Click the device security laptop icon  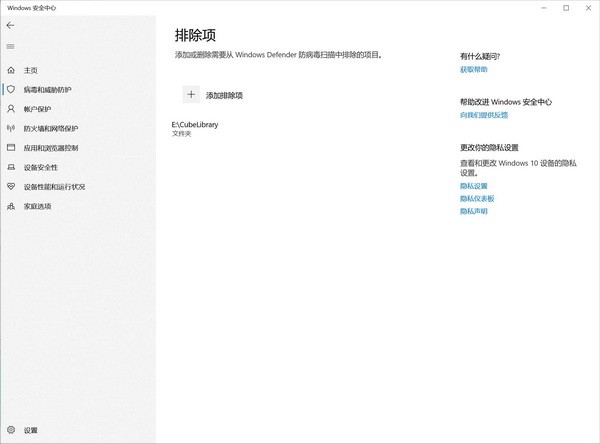pyautogui.click(x=11, y=167)
